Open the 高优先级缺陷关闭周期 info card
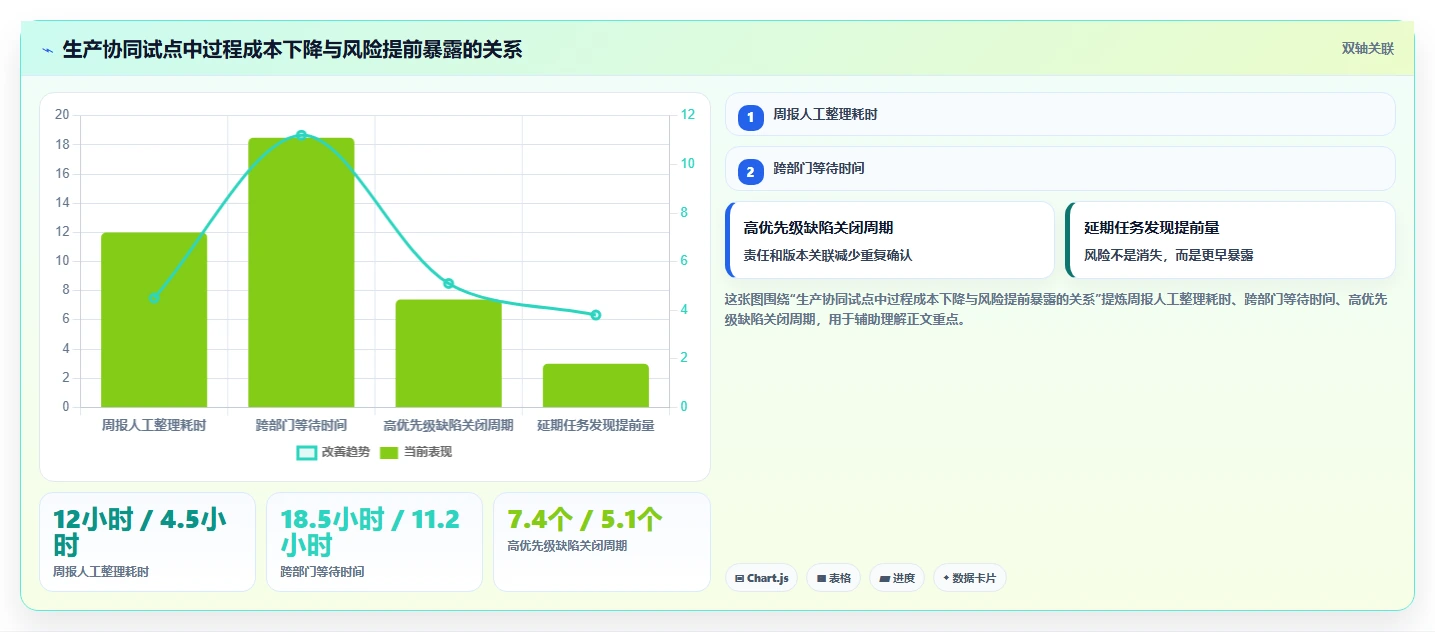Viewport: 1435px width, 632px height. 890,240
